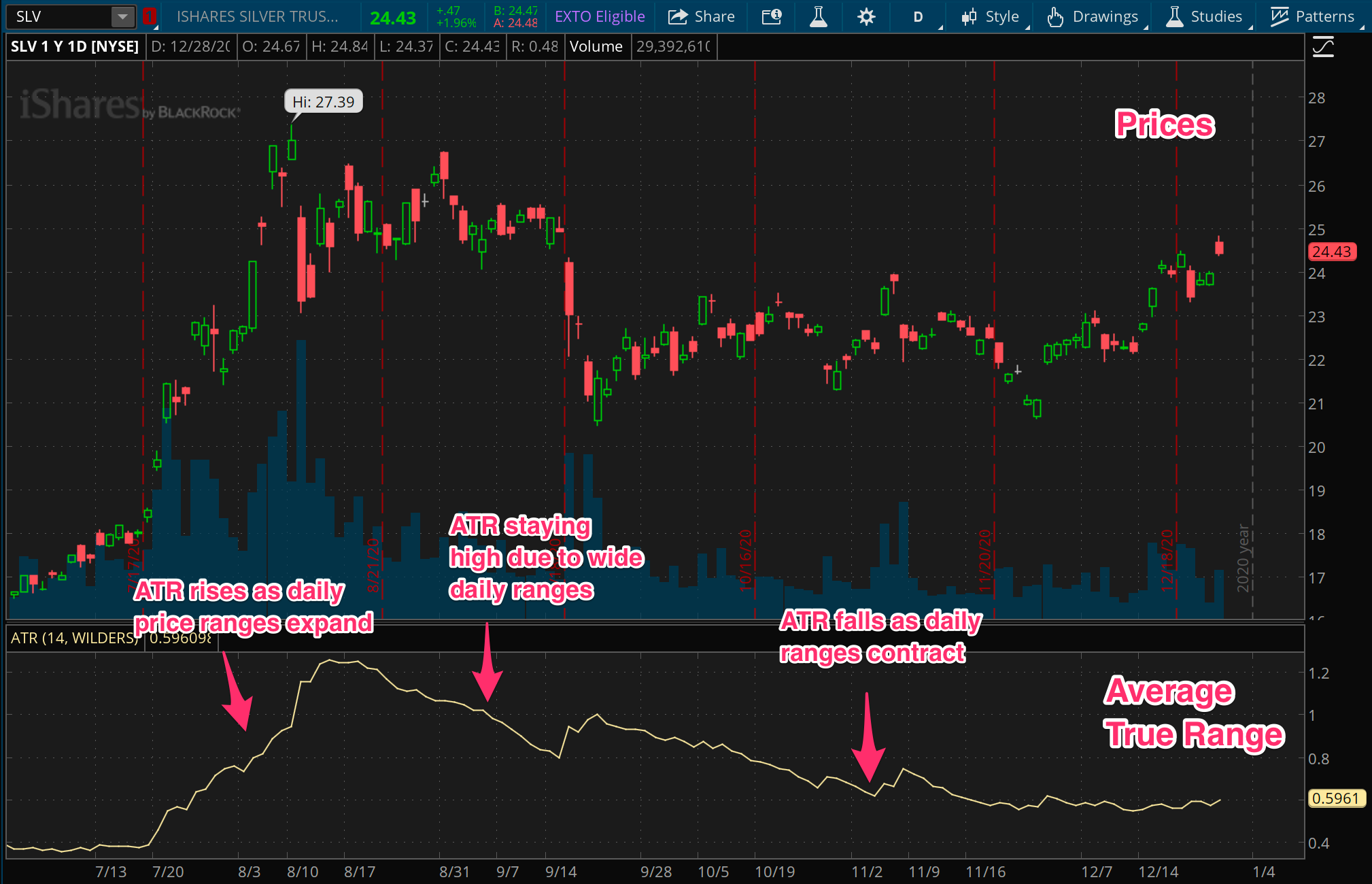Click the SLV 1 Y 1D [NYSE] label
The width and height of the screenshot is (1372, 884).
pyautogui.click(x=75, y=46)
